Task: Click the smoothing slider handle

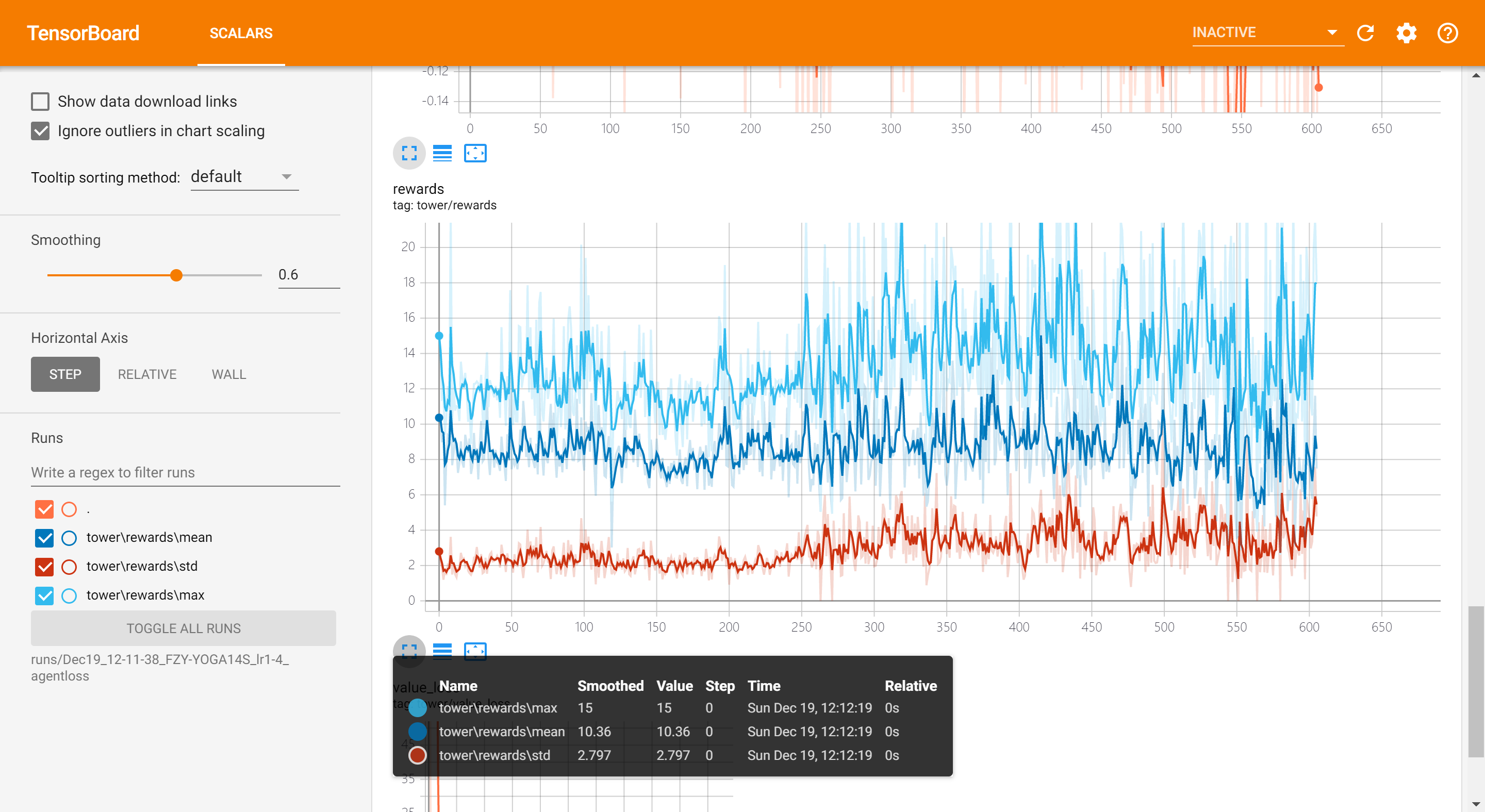Action: 176,275
